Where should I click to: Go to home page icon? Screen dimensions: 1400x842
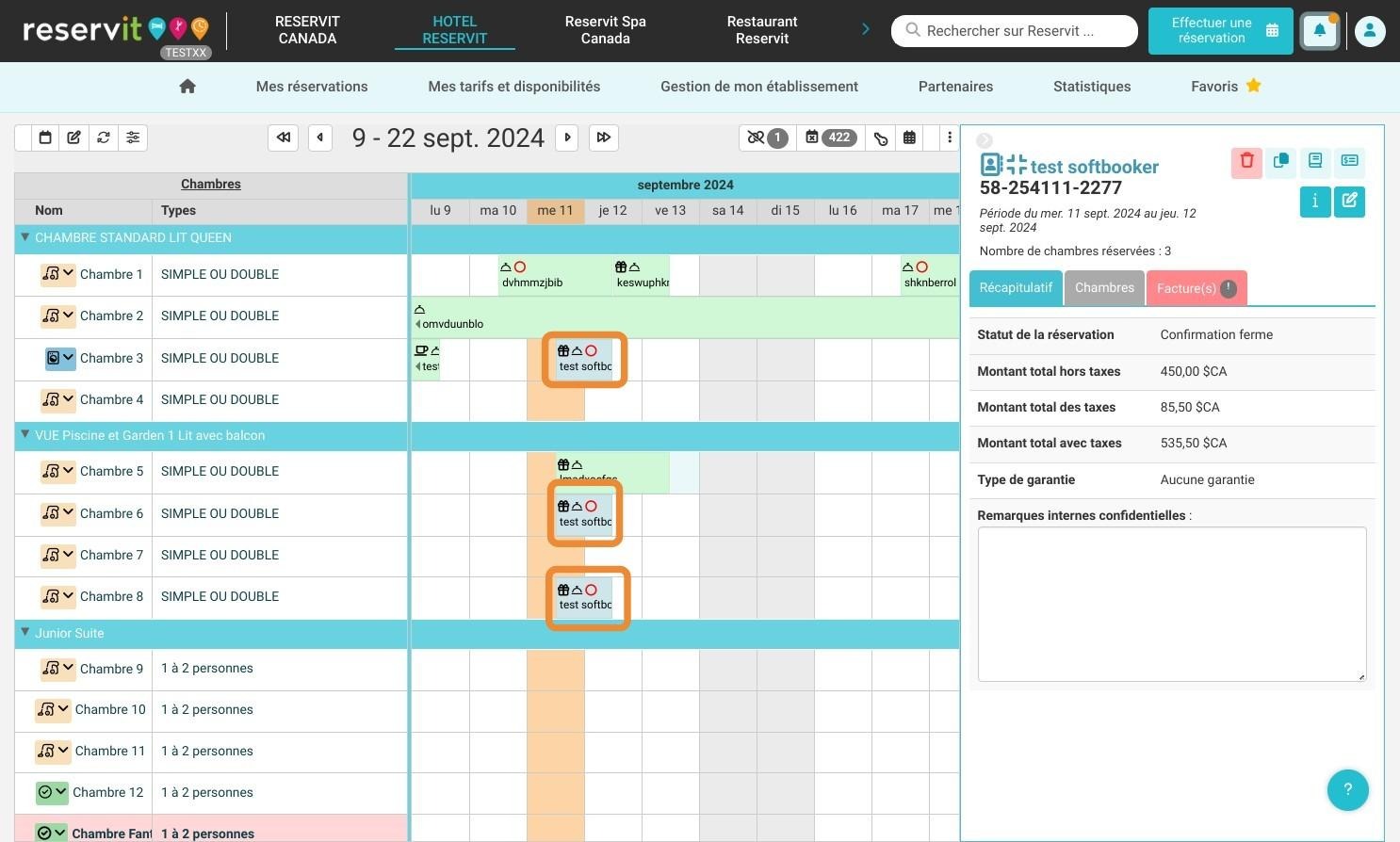point(187,87)
